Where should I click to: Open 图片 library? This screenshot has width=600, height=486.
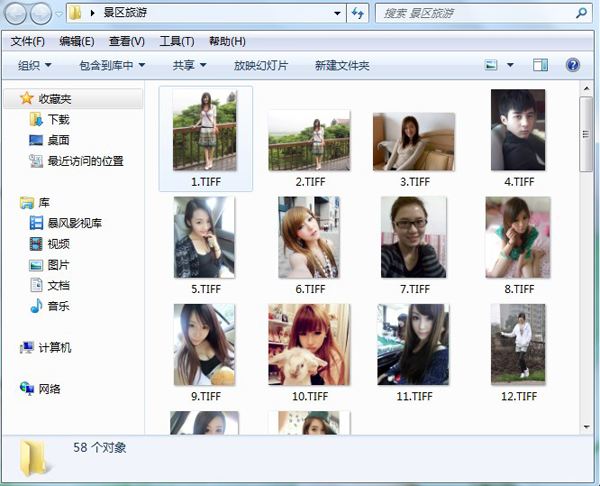pos(59,265)
